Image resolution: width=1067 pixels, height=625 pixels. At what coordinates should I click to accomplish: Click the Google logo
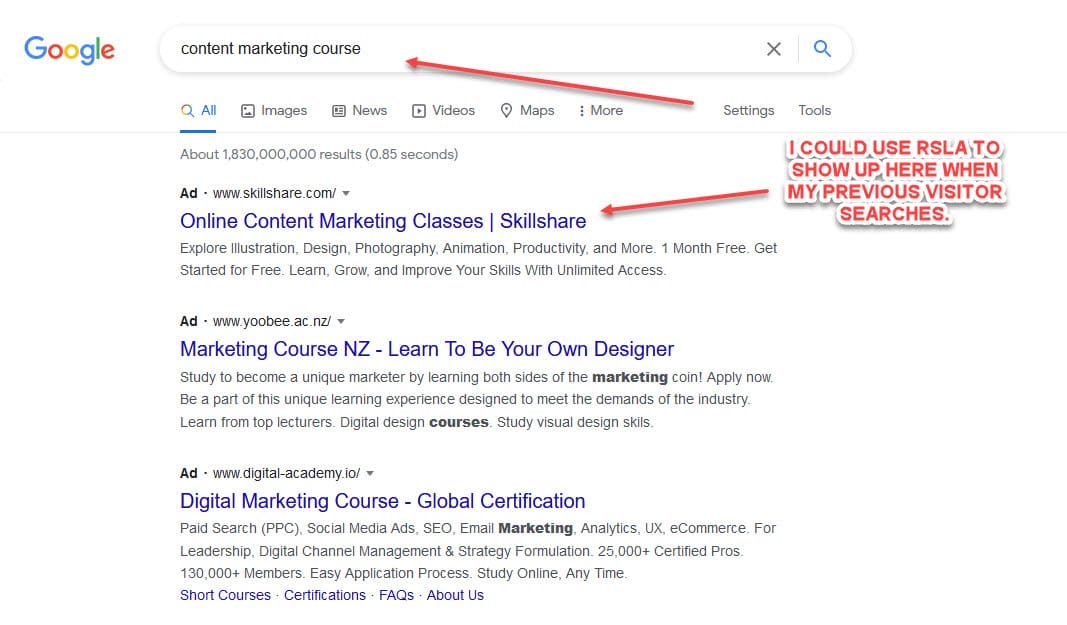pyautogui.click(x=69, y=50)
